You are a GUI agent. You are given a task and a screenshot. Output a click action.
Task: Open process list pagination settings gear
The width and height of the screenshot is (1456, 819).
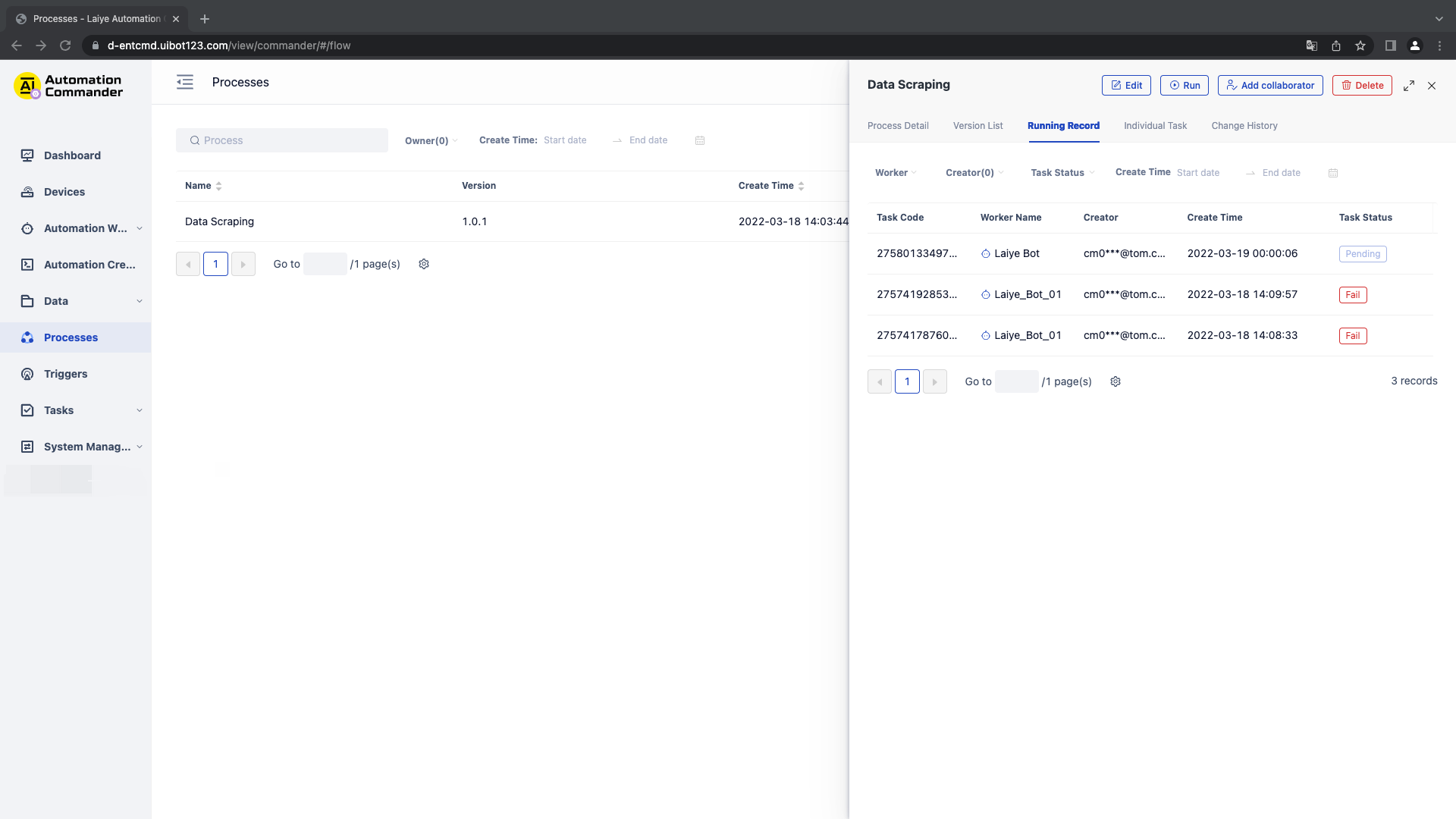click(424, 264)
